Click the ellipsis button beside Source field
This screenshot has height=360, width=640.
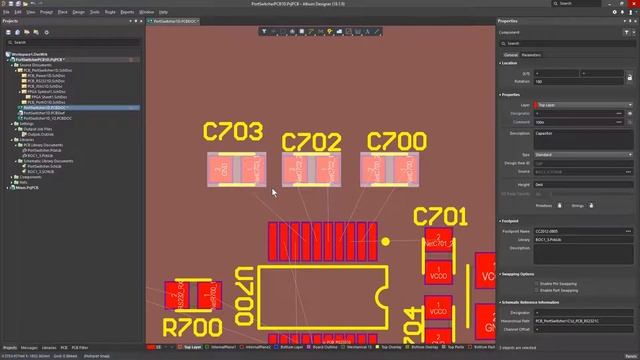[x=628, y=172]
